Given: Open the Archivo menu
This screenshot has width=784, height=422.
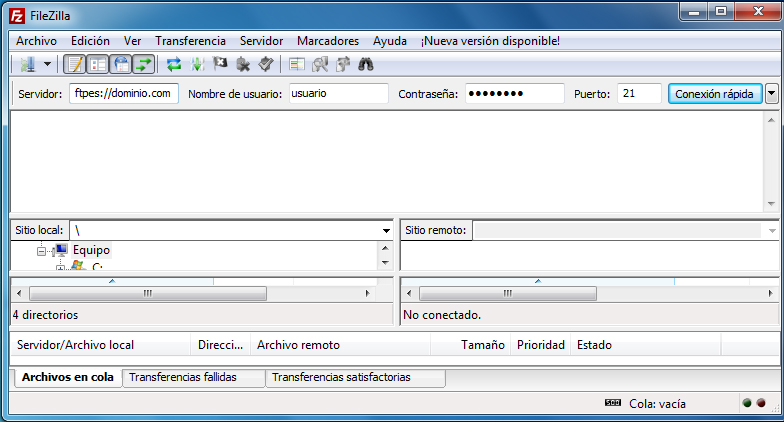Looking at the screenshot, I should coord(36,41).
